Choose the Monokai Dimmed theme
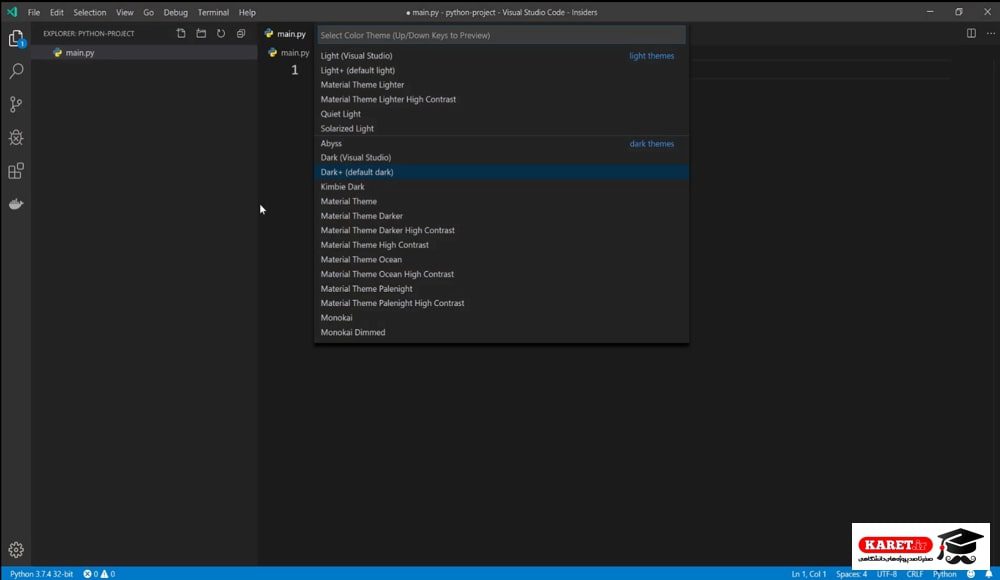 [501, 332]
